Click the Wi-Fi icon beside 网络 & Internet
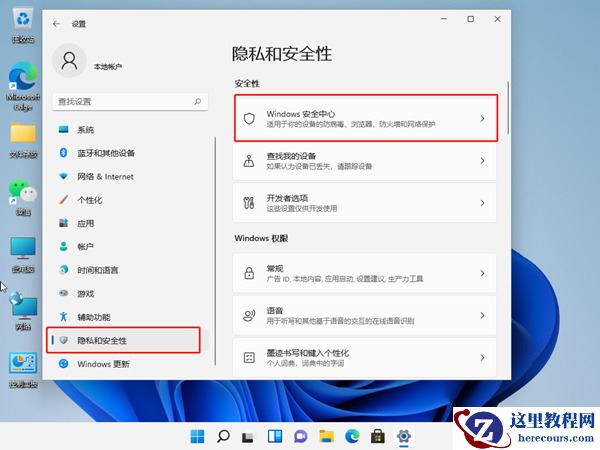This screenshot has width=600, height=450. (x=64, y=176)
